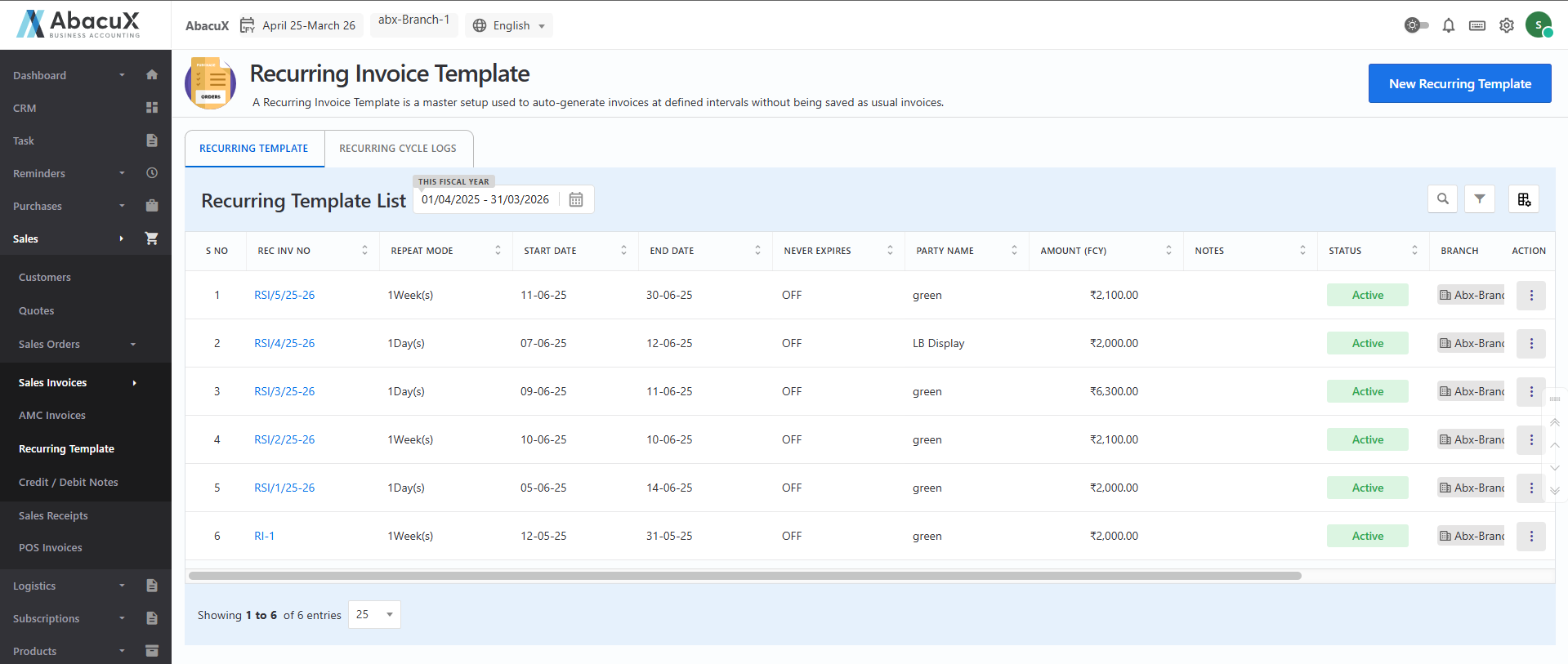Viewport: 1568px width, 664px height.
Task: Click the search icon in template list
Action: pyautogui.click(x=1442, y=199)
